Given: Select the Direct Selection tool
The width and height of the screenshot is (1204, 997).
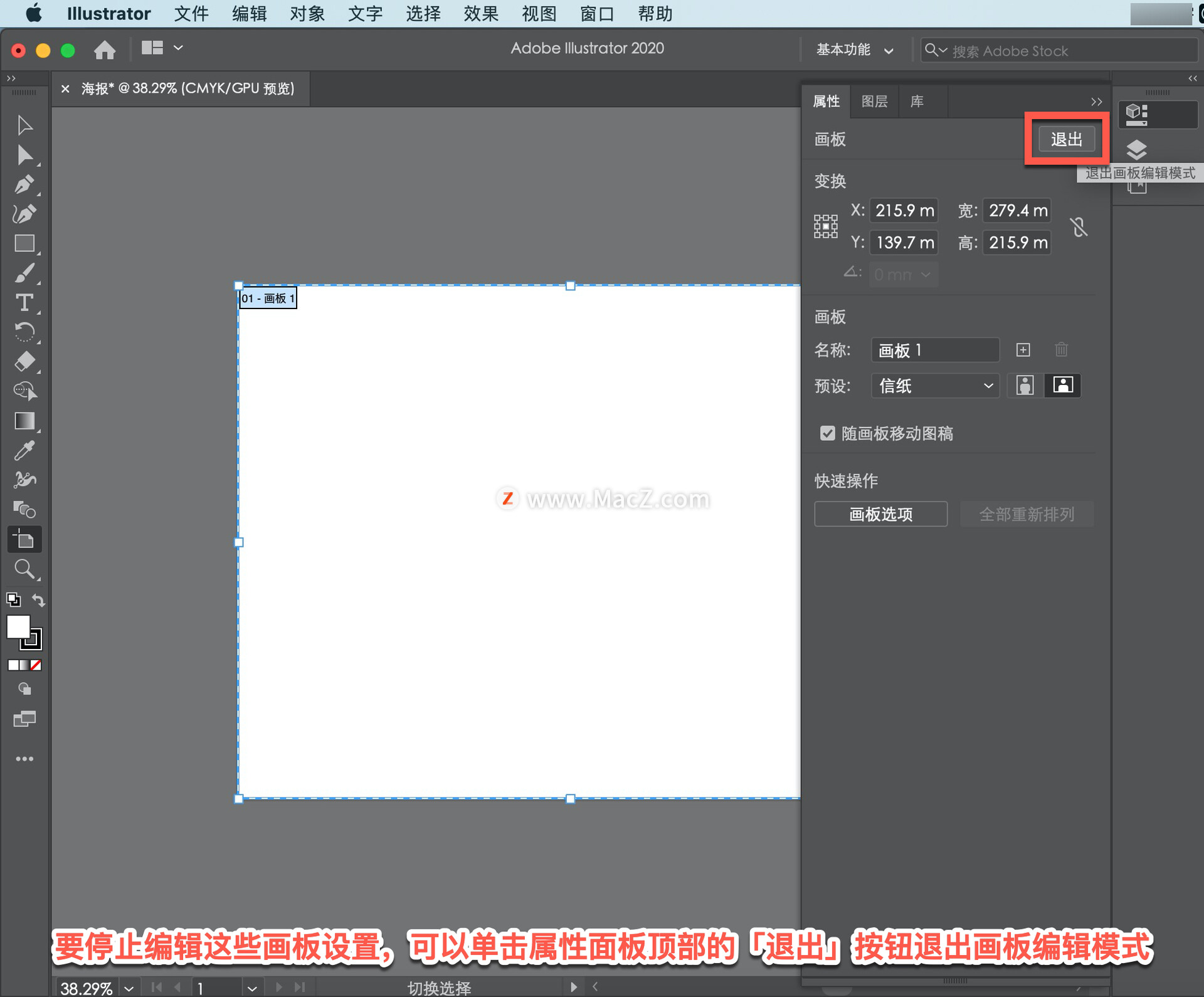Looking at the screenshot, I should pyautogui.click(x=24, y=155).
